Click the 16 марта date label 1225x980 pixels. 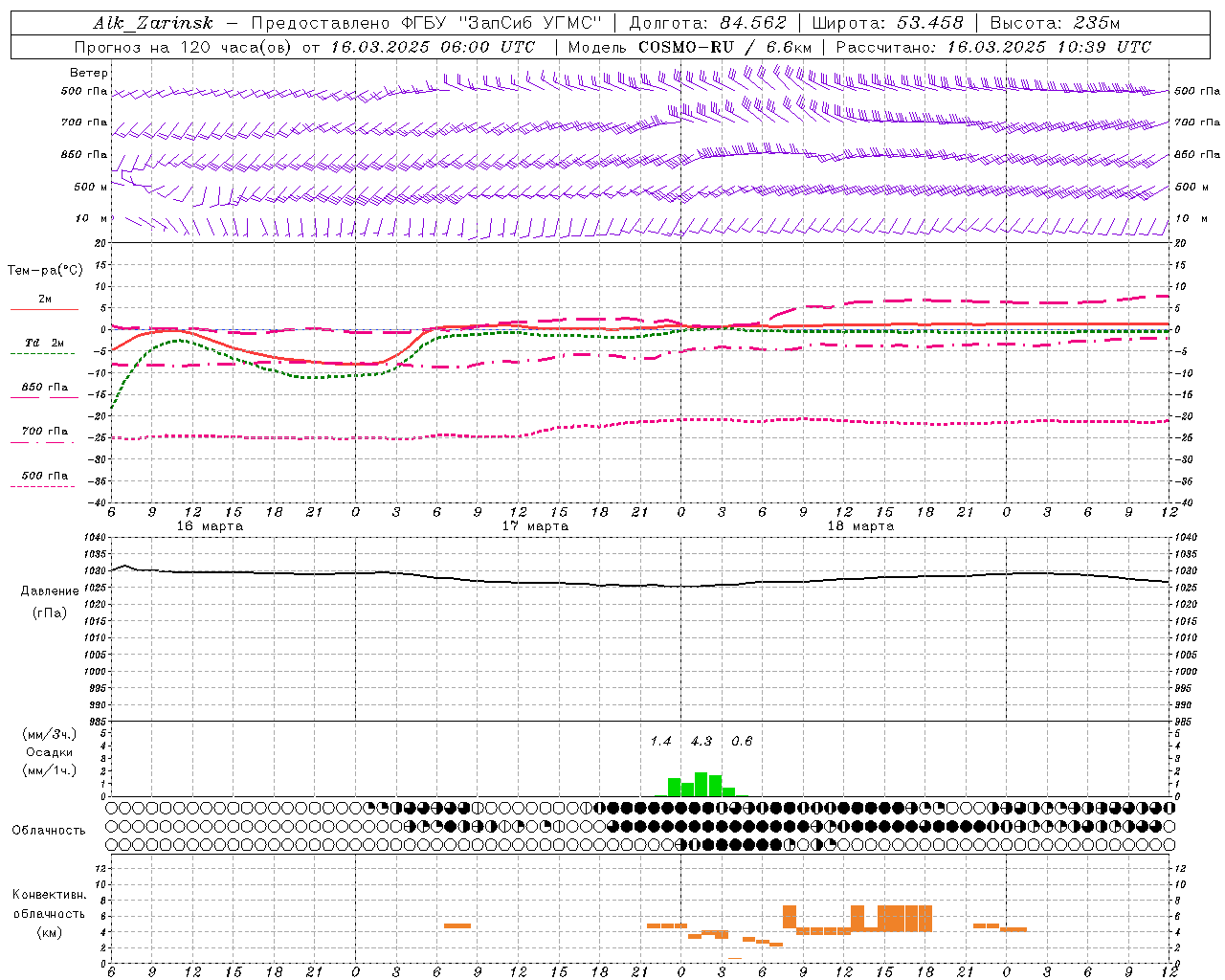coord(211,526)
